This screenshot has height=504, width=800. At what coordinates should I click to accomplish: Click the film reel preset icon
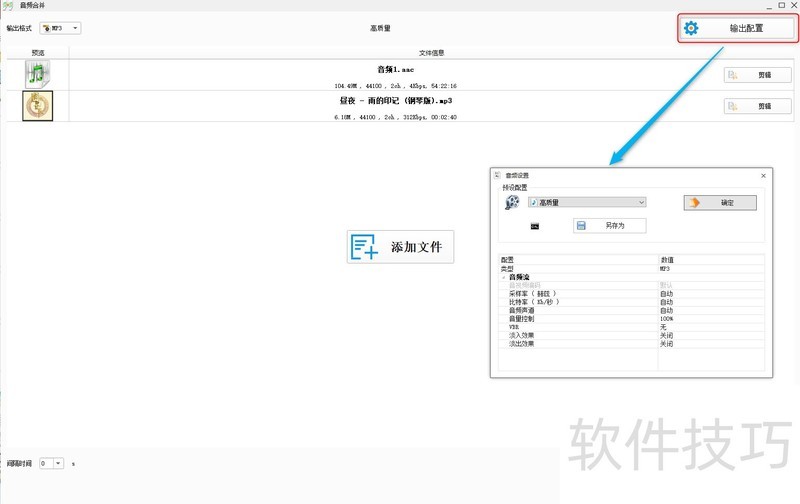(512, 202)
